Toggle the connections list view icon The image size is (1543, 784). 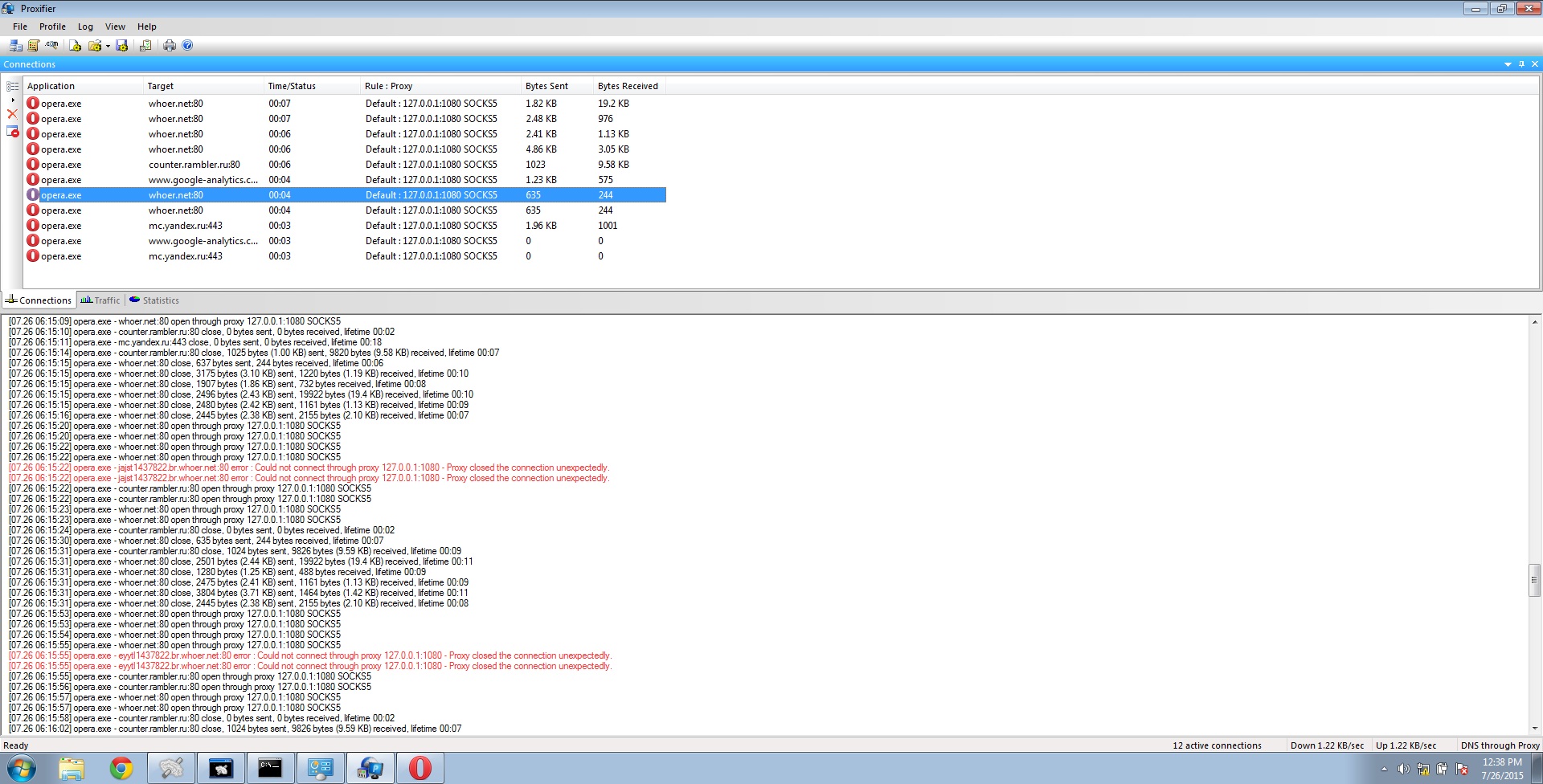pyautogui.click(x=13, y=86)
